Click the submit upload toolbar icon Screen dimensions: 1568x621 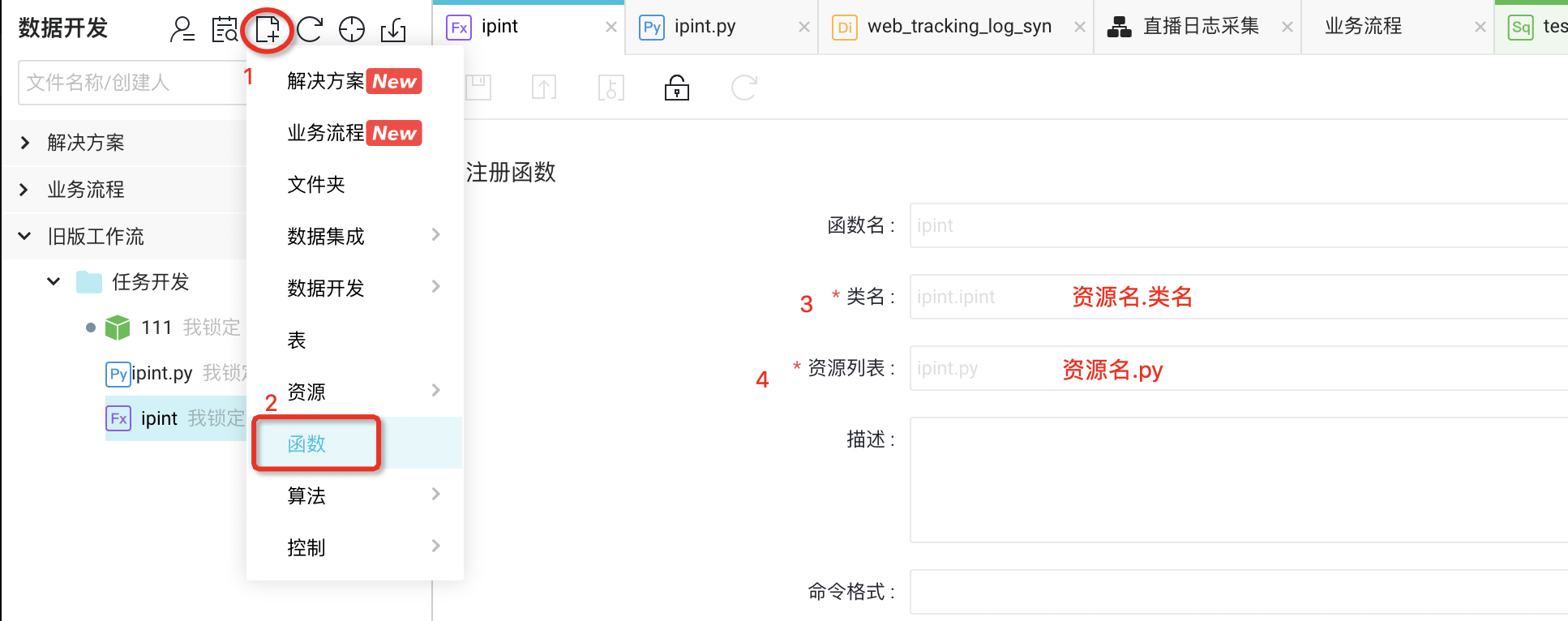[x=544, y=88]
